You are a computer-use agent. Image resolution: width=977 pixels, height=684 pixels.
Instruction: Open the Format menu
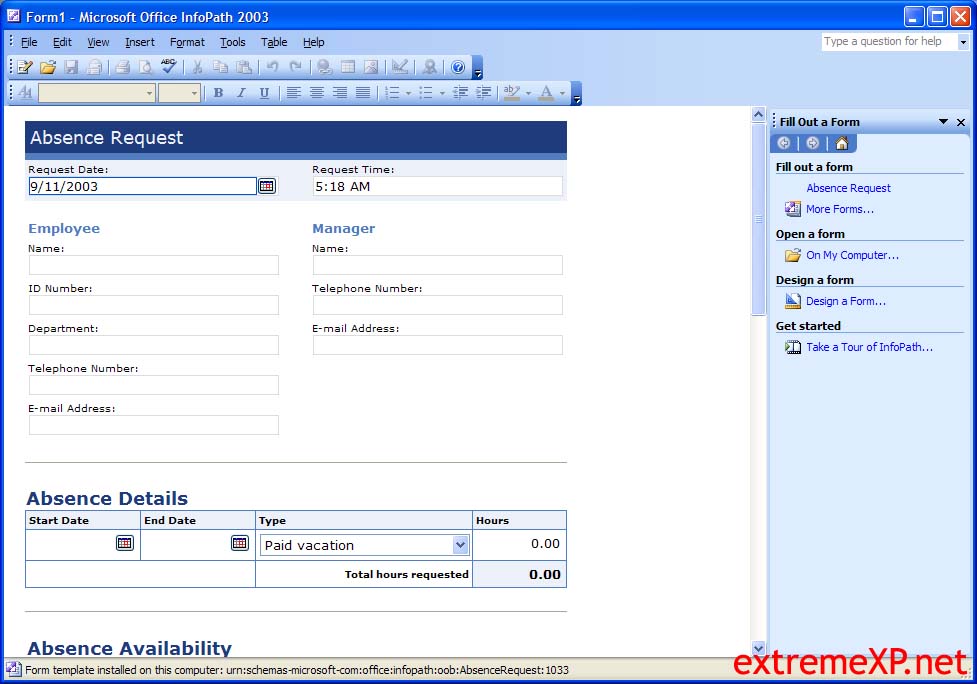187,42
